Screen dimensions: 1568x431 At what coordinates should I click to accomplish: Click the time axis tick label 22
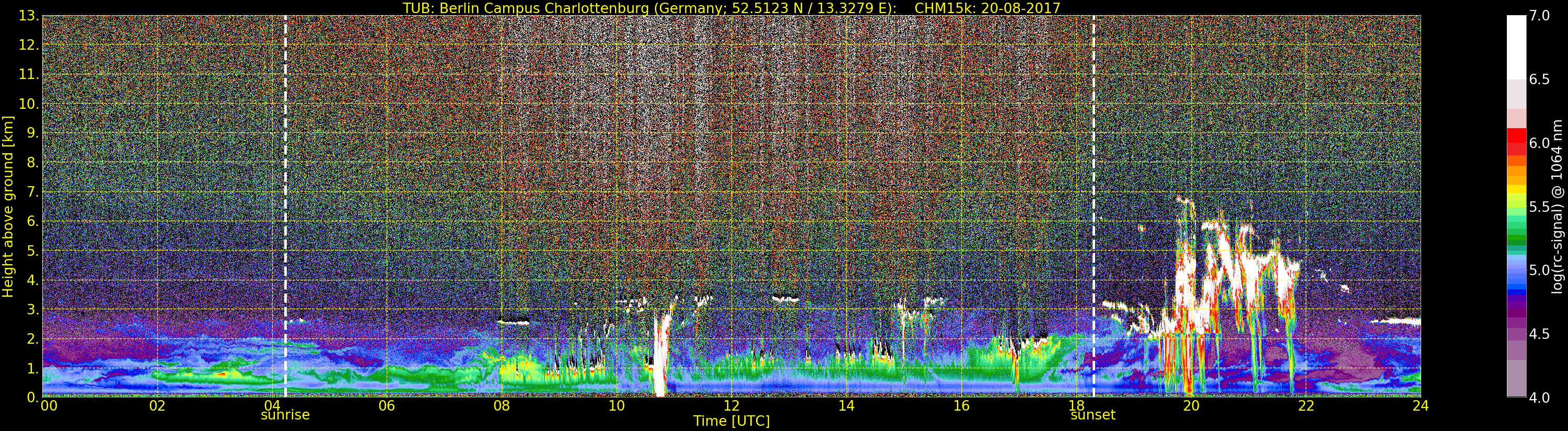click(x=1306, y=406)
